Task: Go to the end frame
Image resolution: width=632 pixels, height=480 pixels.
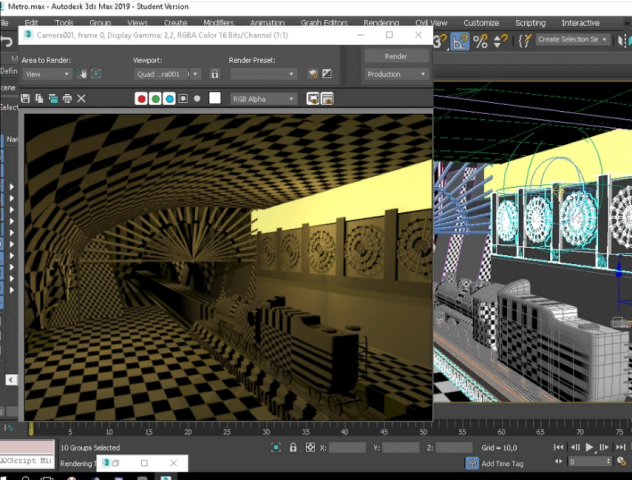Action: (620, 447)
